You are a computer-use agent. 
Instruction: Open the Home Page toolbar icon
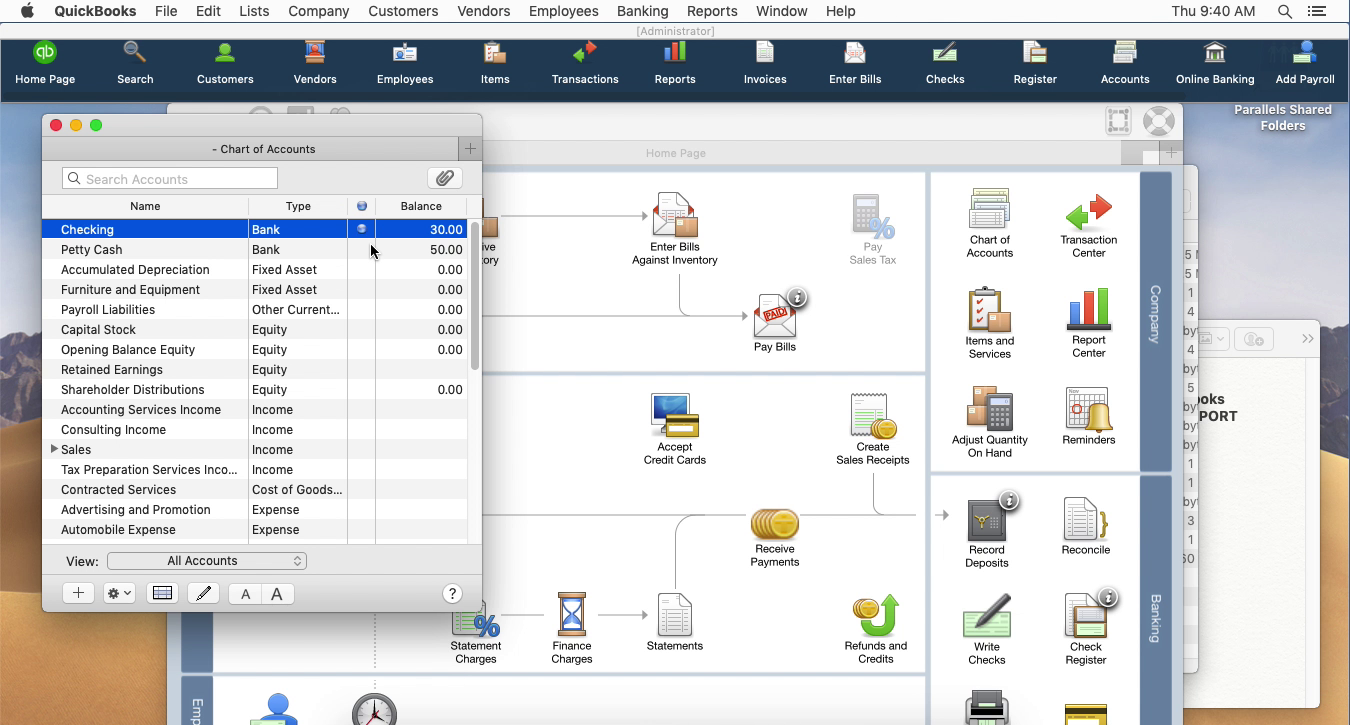[45, 63]
